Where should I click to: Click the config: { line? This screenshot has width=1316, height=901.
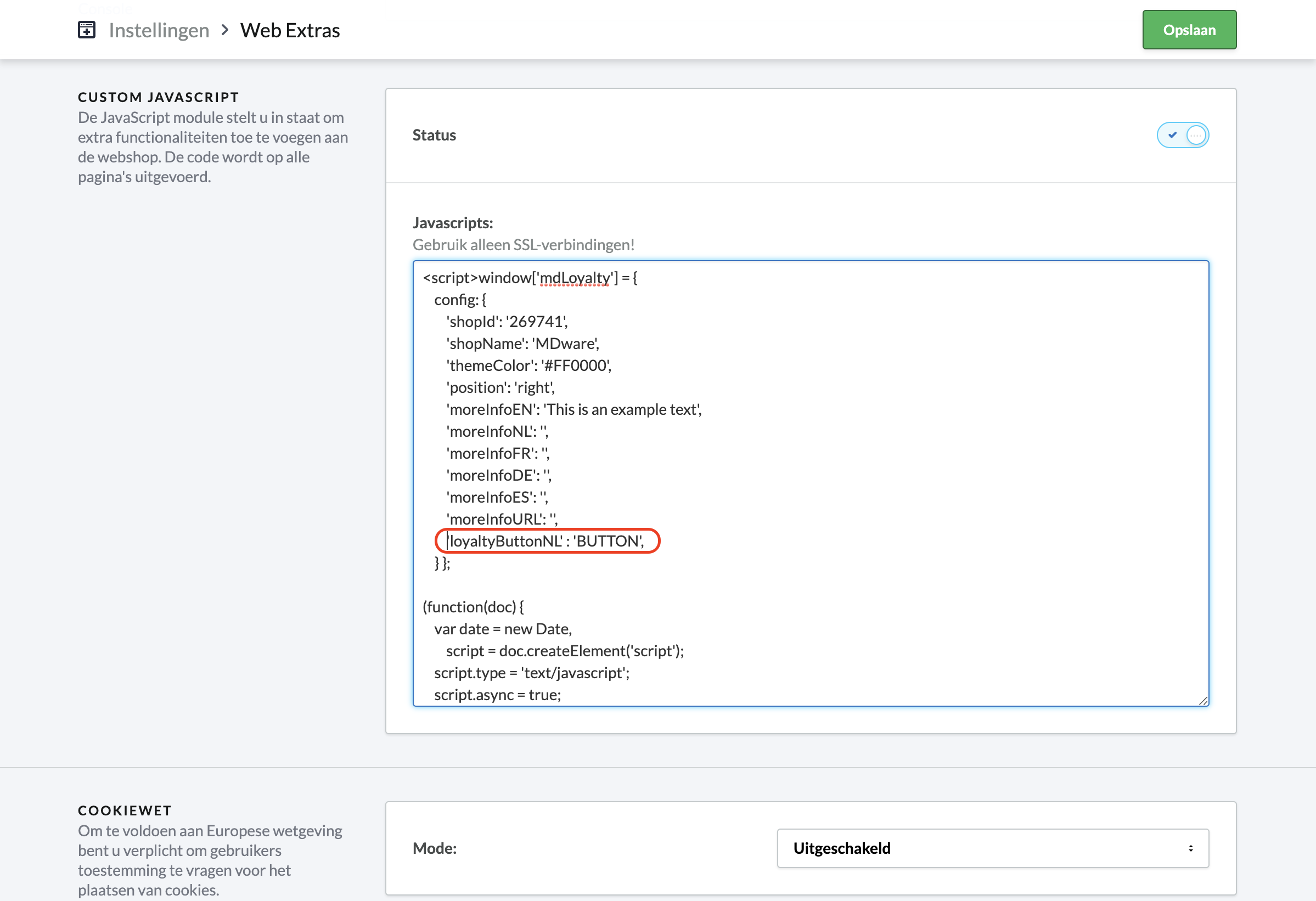460,300
